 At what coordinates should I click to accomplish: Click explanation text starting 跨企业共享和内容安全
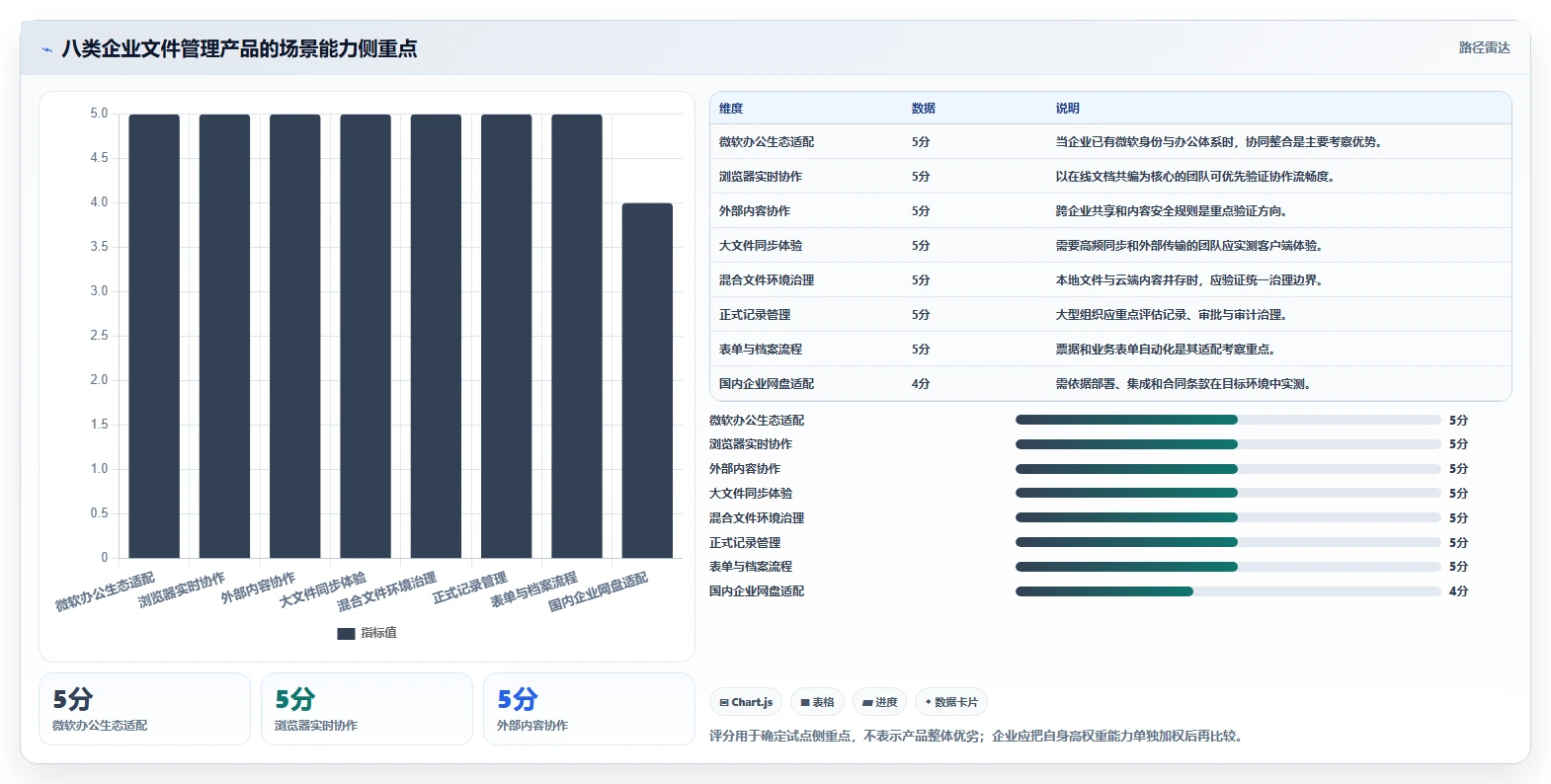pos(1173,211)
